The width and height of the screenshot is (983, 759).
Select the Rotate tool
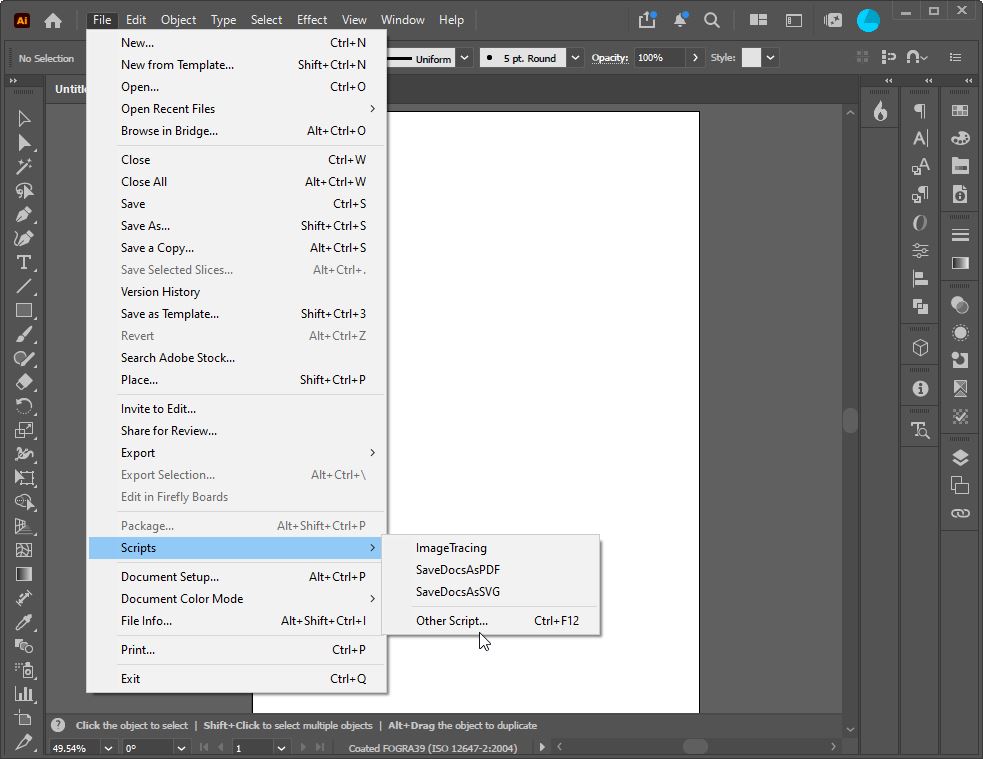pyautogui.click(x=24, y=406)
